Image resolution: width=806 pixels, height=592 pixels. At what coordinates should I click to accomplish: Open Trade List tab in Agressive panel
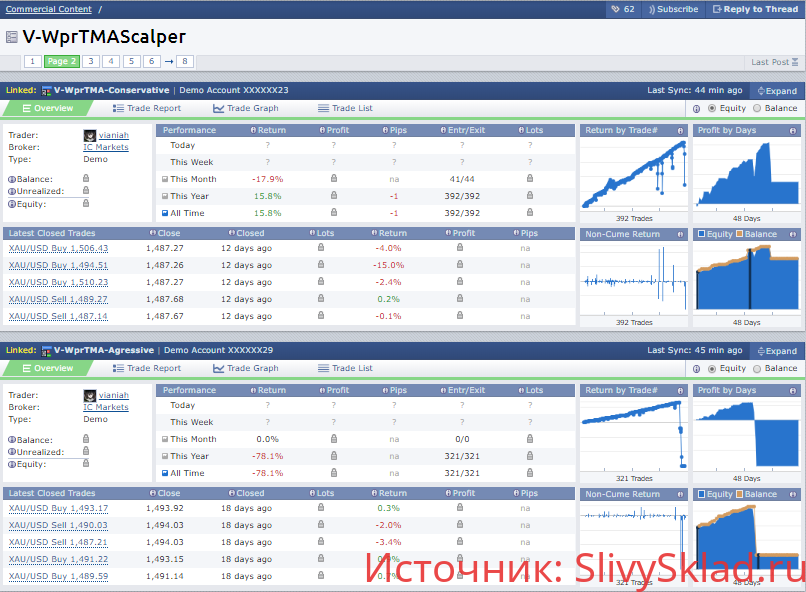click(x=345, y=368)
